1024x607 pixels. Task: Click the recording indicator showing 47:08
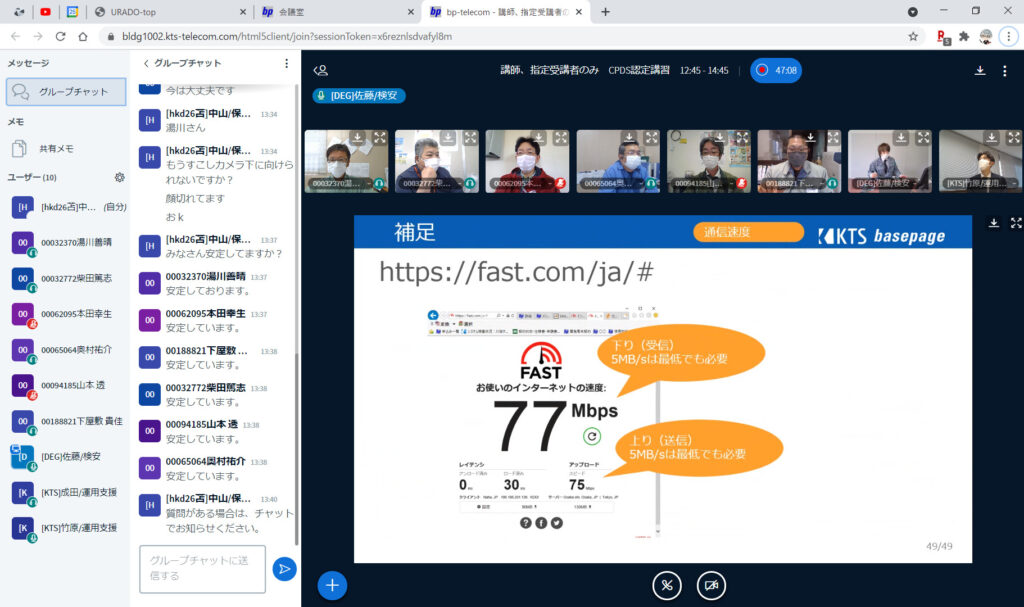tap(776, 71)
